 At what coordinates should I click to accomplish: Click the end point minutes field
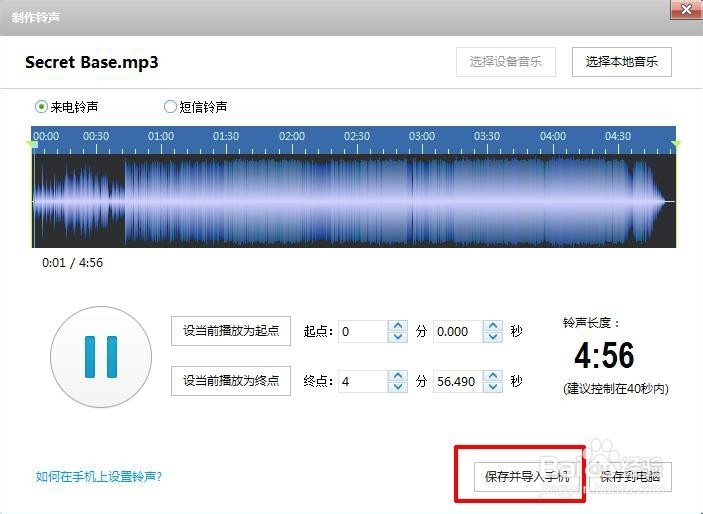coord(363,381)
